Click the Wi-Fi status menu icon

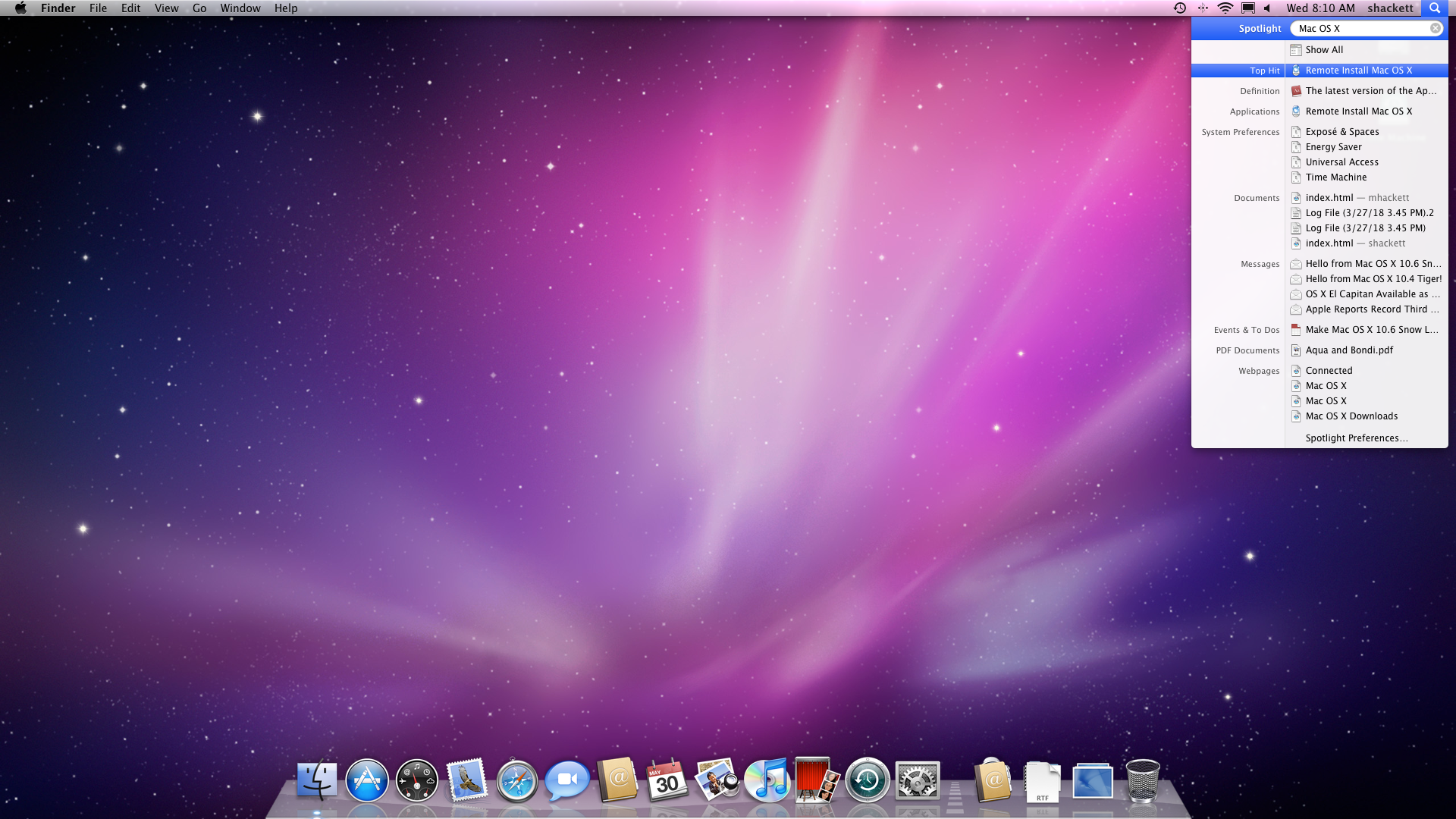(1225, 8)
